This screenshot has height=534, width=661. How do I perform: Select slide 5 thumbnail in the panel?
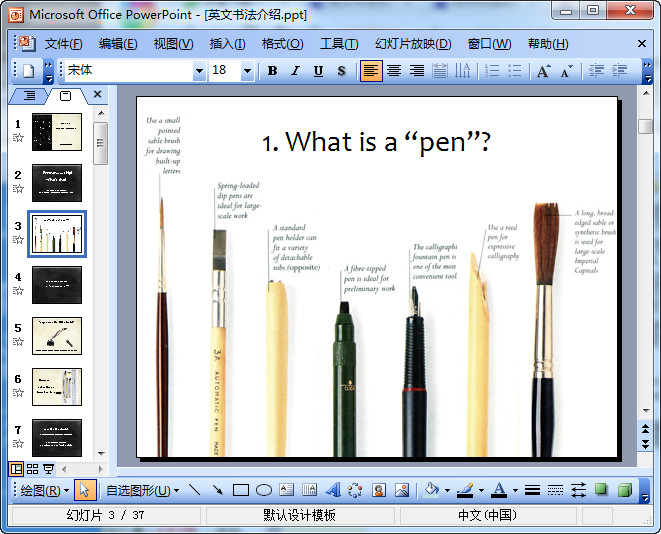(x=57, y=336)
